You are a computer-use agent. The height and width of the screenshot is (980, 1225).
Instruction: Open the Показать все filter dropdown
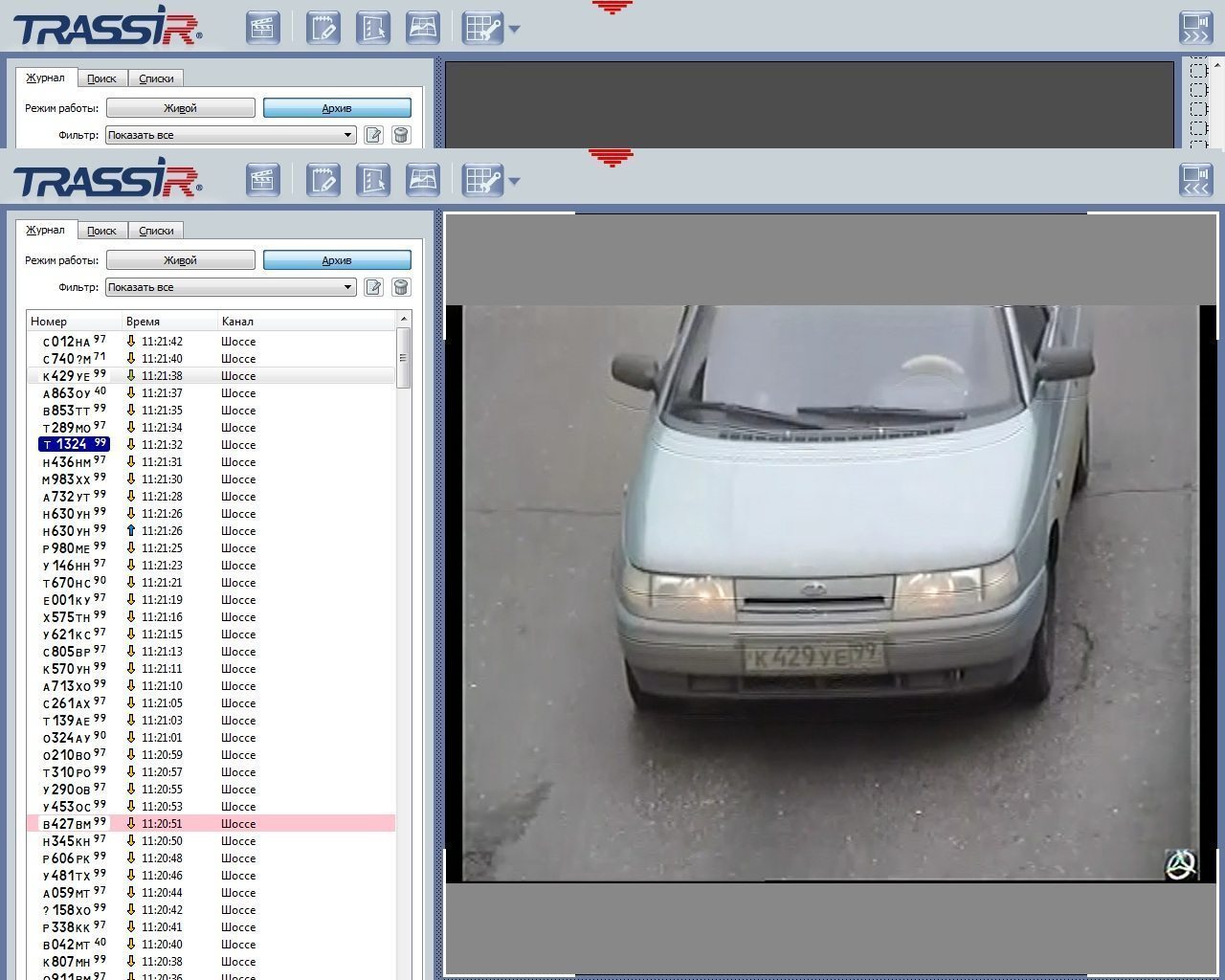click(x=230, y=287)
